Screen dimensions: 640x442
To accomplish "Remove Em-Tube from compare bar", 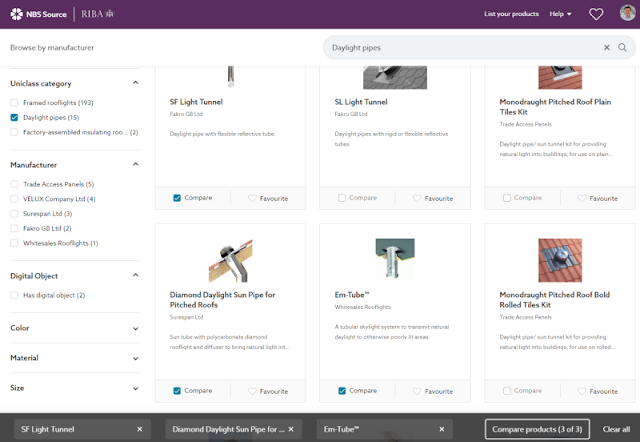I will click(442, 429).
